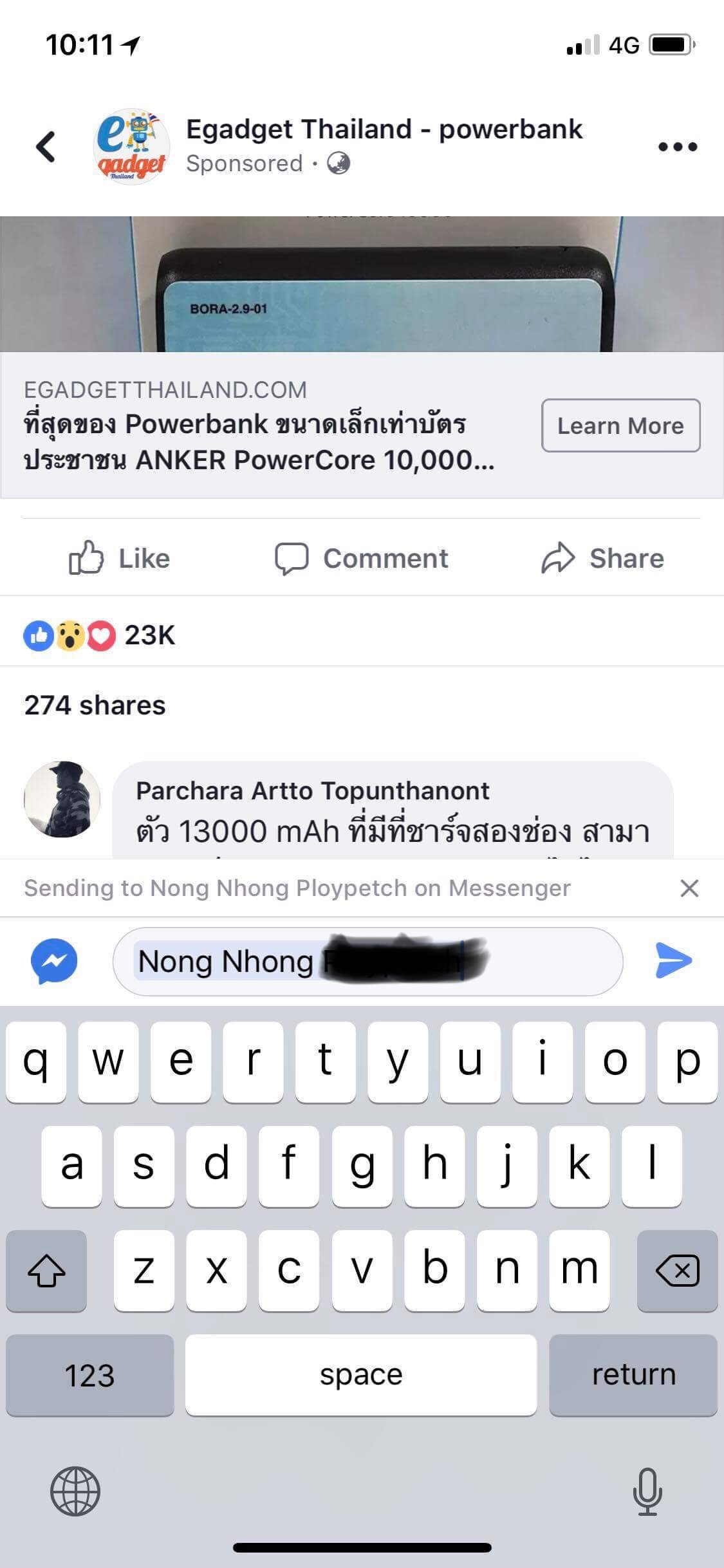Open Parchara Artto Topunthanont's profile picture
The width and height of the screenshot is (724, 1568).
pyautogui.click(x=62, y=799)
